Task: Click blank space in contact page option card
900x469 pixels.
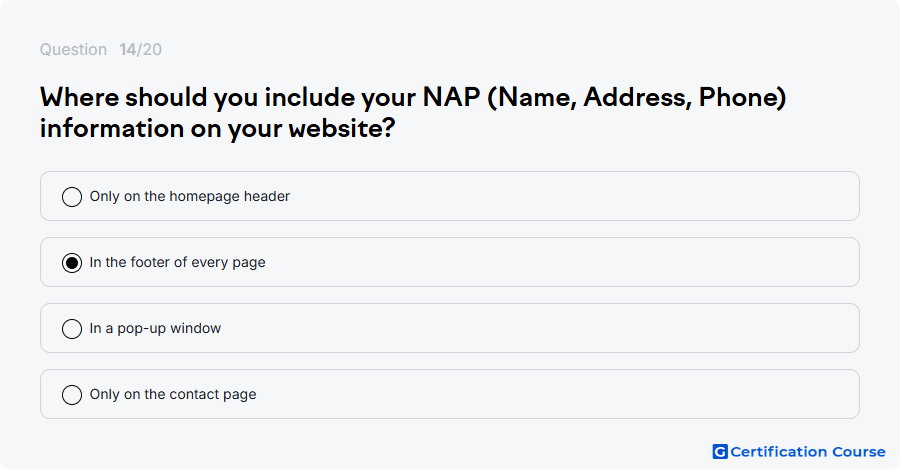Action: pos(574,394)
